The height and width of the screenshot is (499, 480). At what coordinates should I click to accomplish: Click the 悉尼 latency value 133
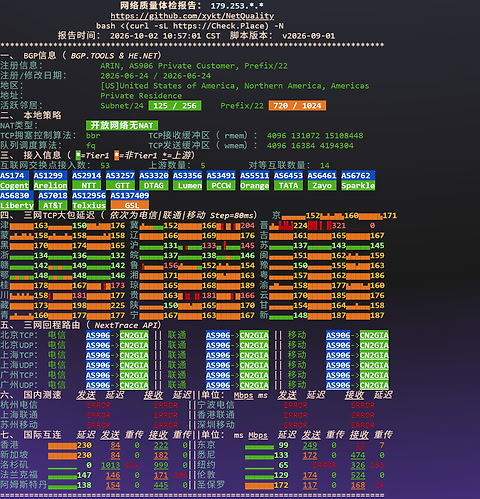pyautogui.click(x=281, y=455)
